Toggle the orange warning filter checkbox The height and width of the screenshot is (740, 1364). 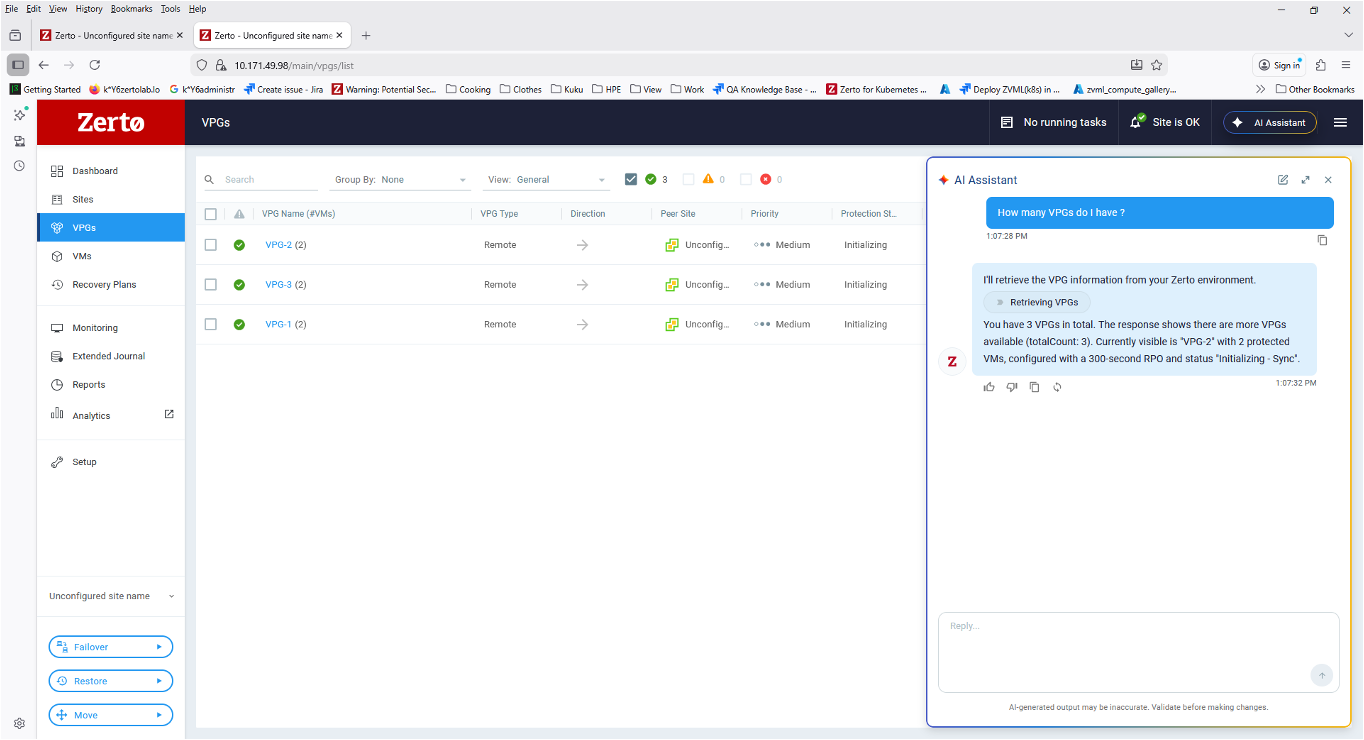[x=688, y=180]
